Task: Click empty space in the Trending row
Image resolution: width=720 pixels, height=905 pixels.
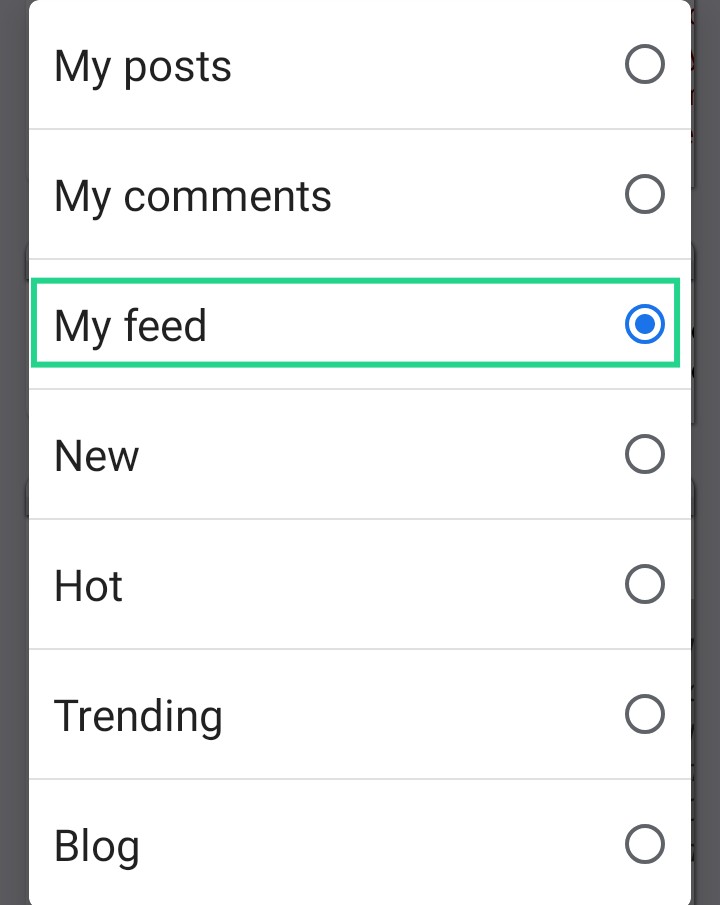Action: click(420, 715)
